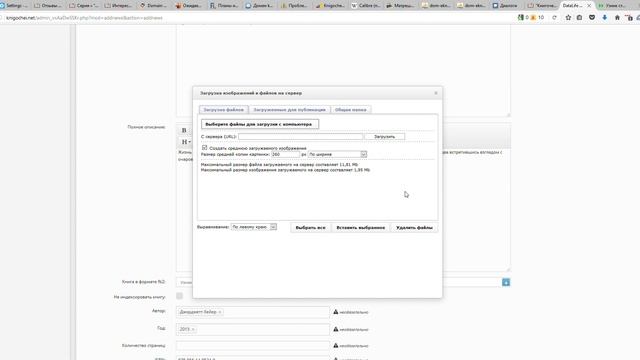Close the file upload dialog
This screenshot has width=640, height=360.
(x=436, y=93)
